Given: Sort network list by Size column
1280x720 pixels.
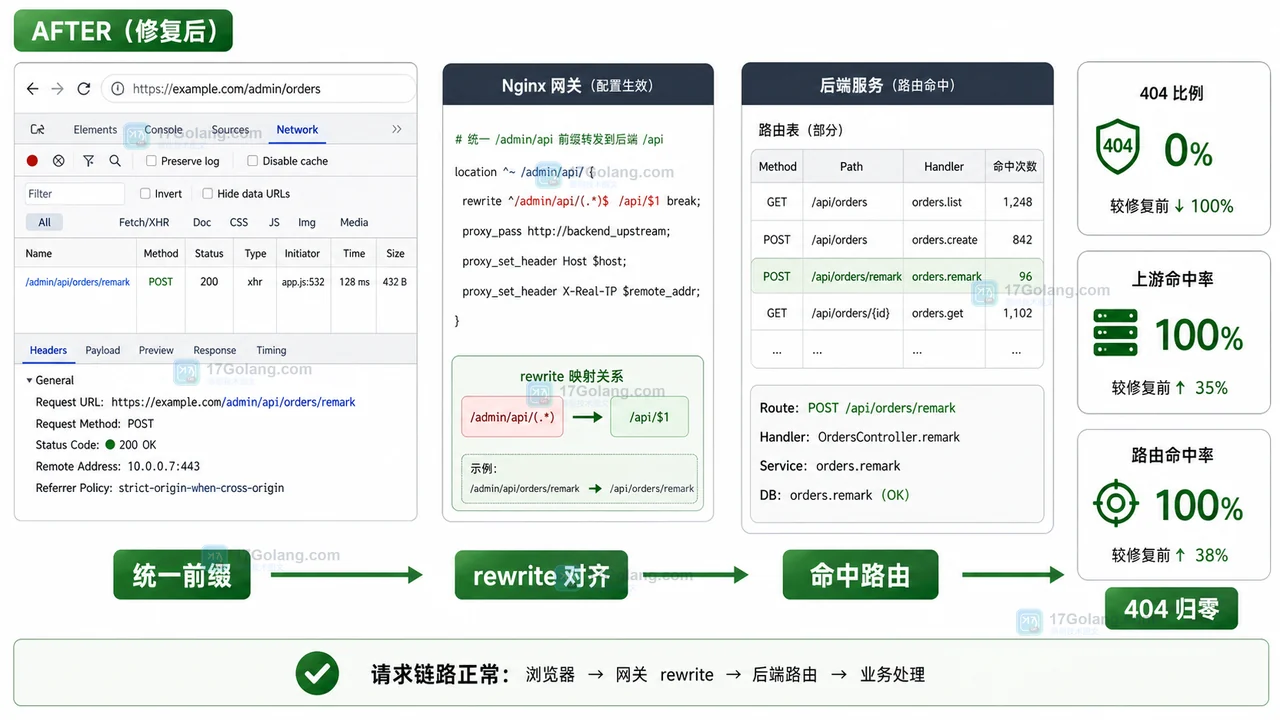Looking at the screenshot, I should tap(396, 254).
